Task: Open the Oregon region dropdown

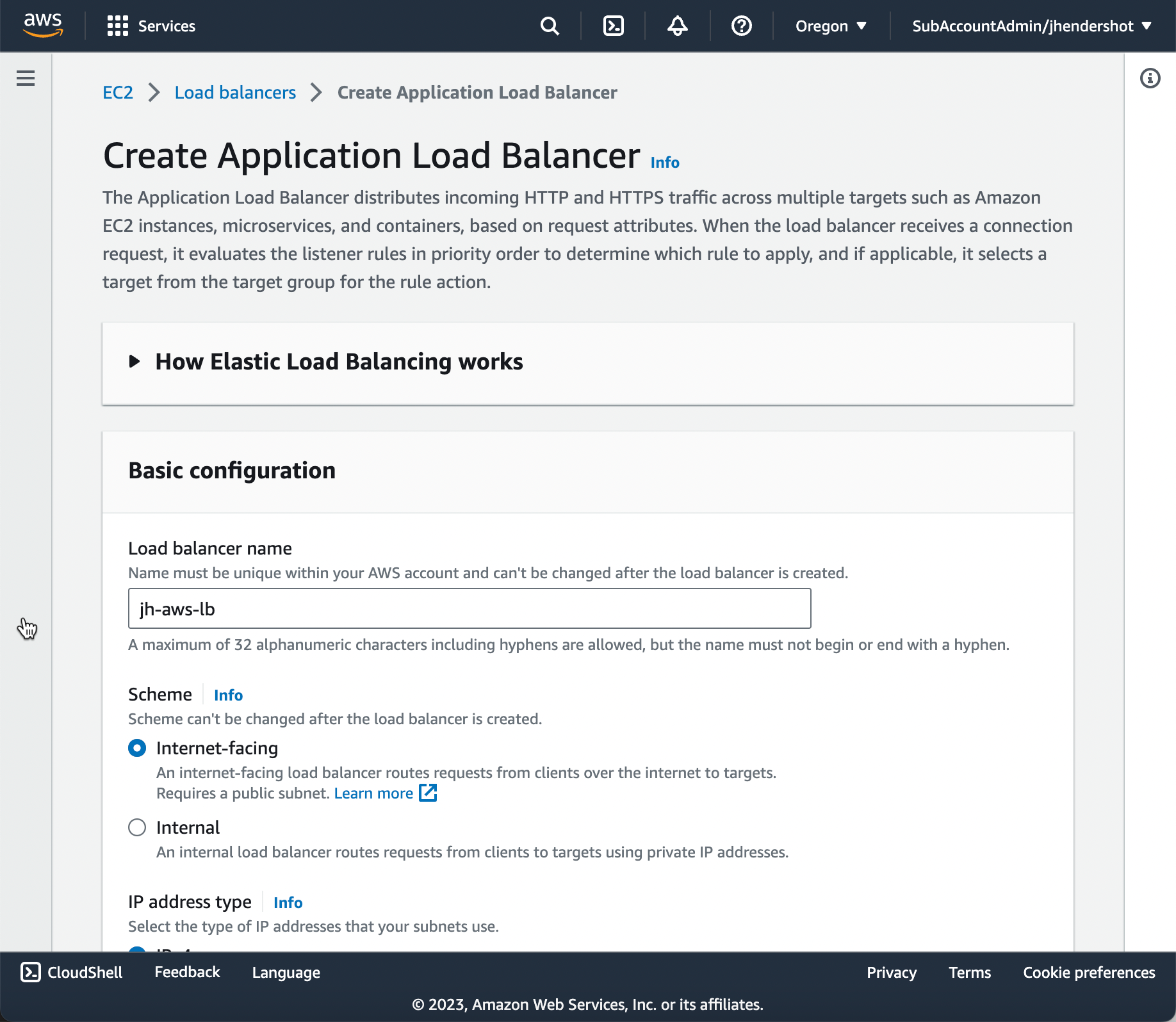Action: [831, 26]
